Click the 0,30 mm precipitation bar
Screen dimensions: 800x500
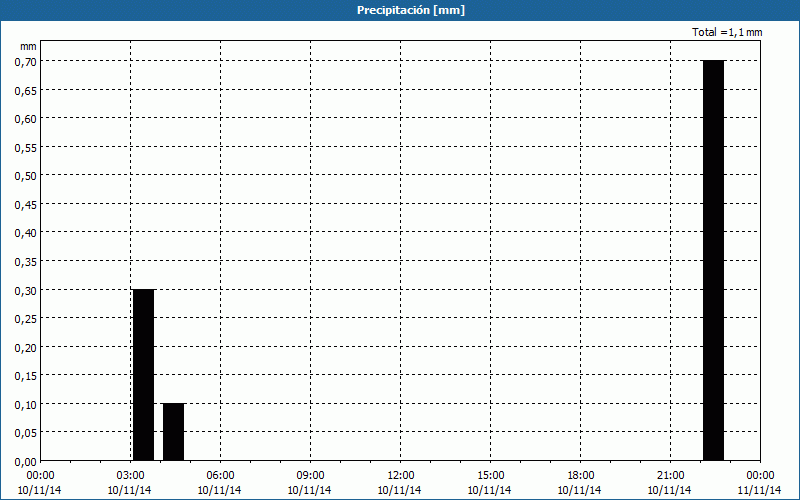tap(143, 374)
